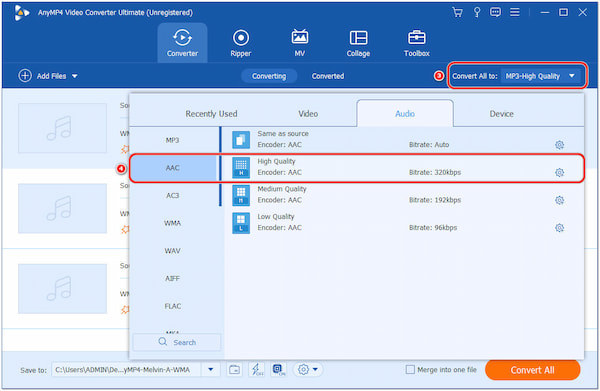
Task: Click the AnyMP4 application logo
Action: (21, 13)
